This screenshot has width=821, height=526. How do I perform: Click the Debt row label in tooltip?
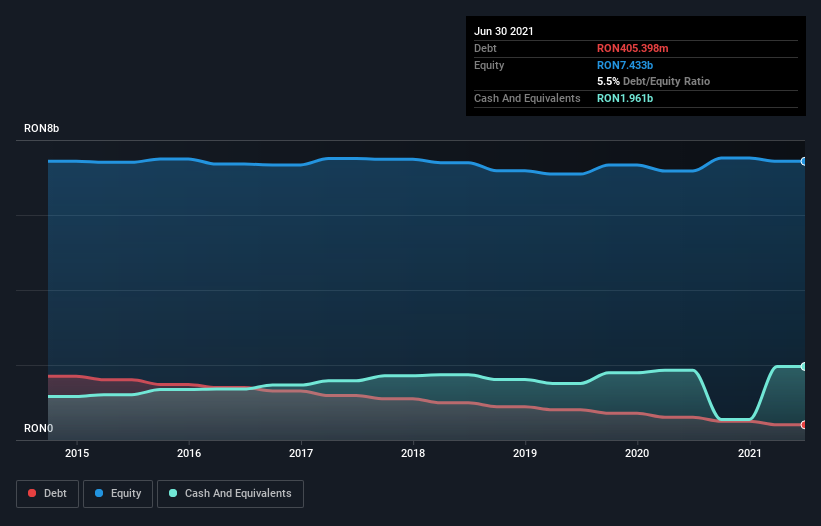[485, 48]
